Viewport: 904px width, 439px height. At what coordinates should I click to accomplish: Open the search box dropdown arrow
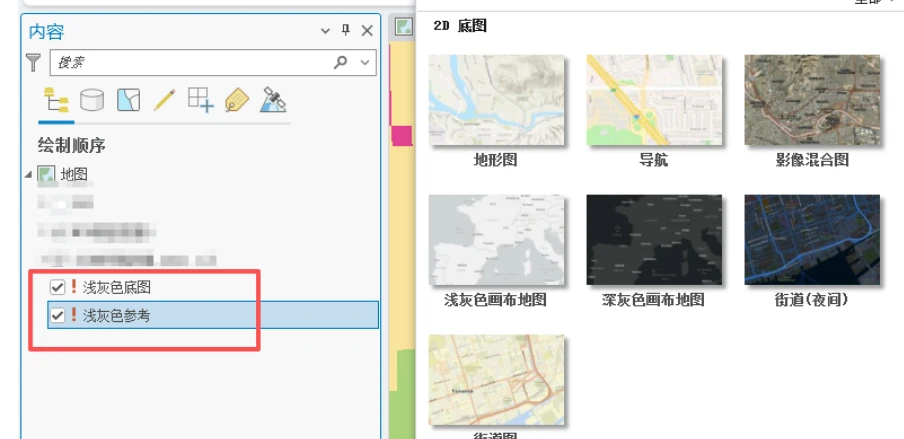pos(364,62)
